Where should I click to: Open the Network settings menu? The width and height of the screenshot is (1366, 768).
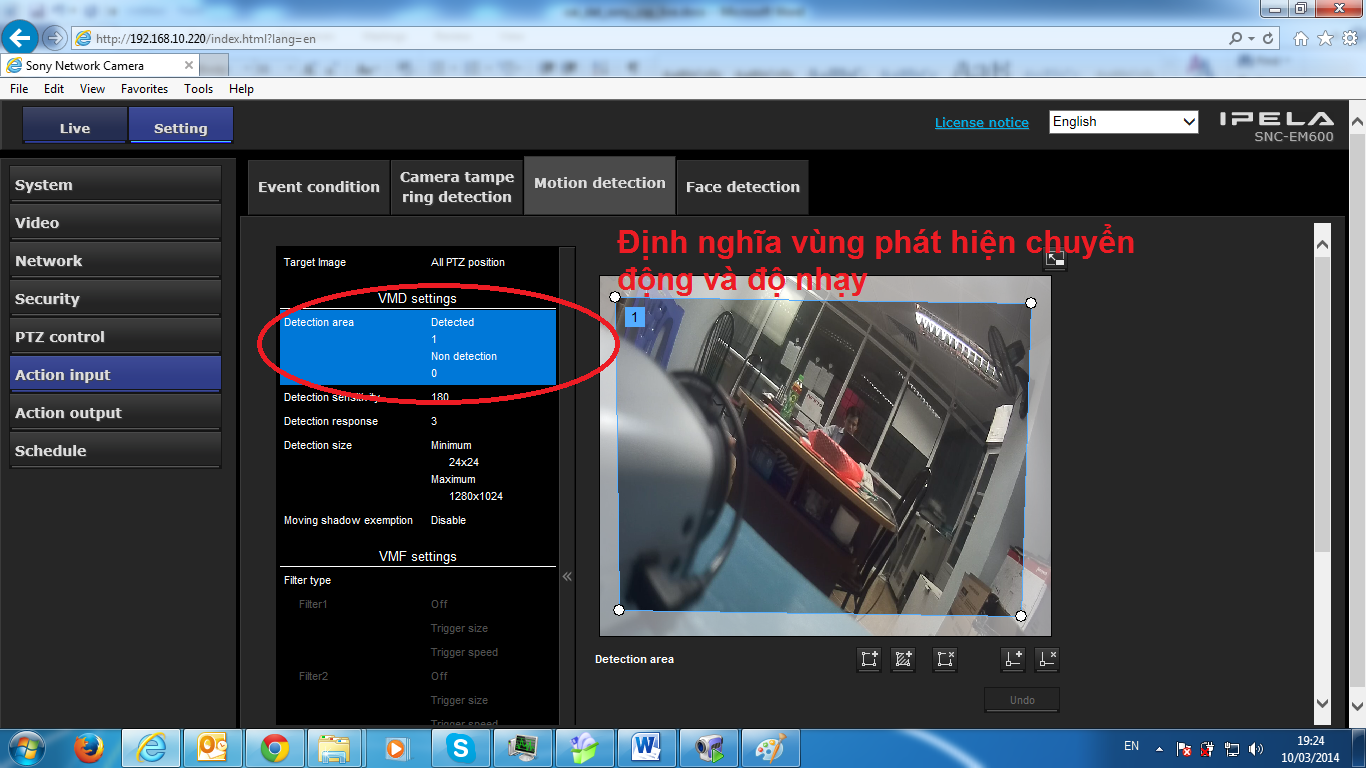coord(115,261)
